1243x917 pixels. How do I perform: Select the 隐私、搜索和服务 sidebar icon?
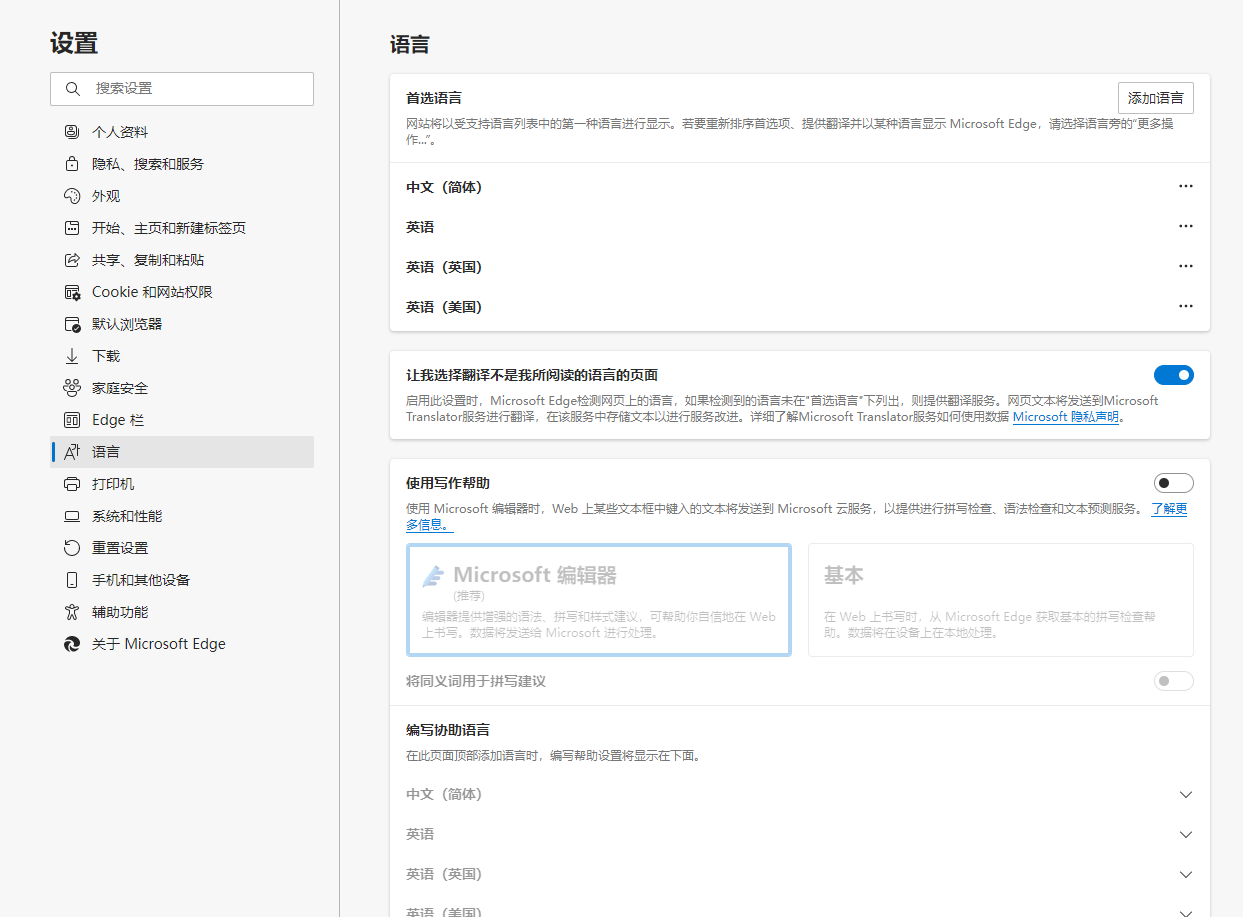tap(71, 163)
